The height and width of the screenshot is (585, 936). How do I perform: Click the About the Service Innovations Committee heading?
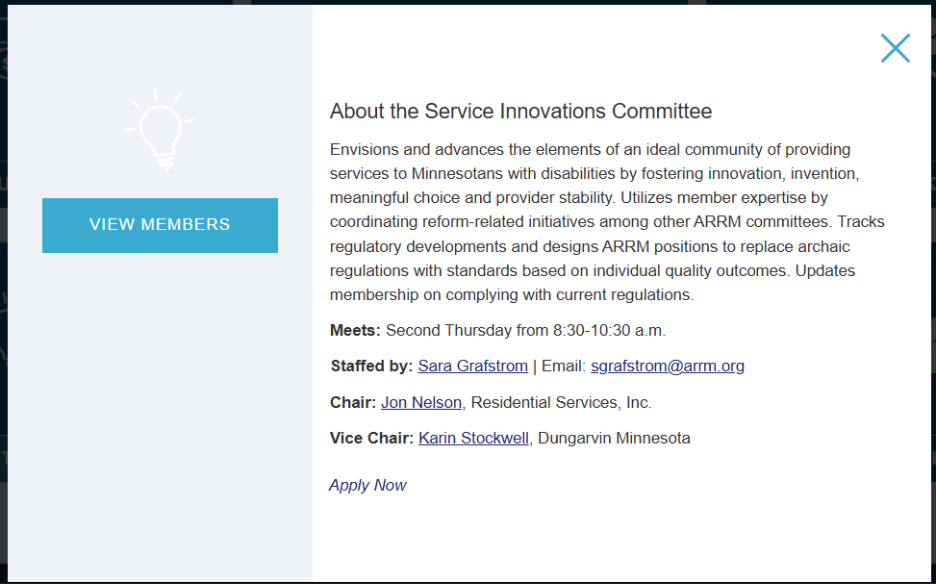(521, 111)
